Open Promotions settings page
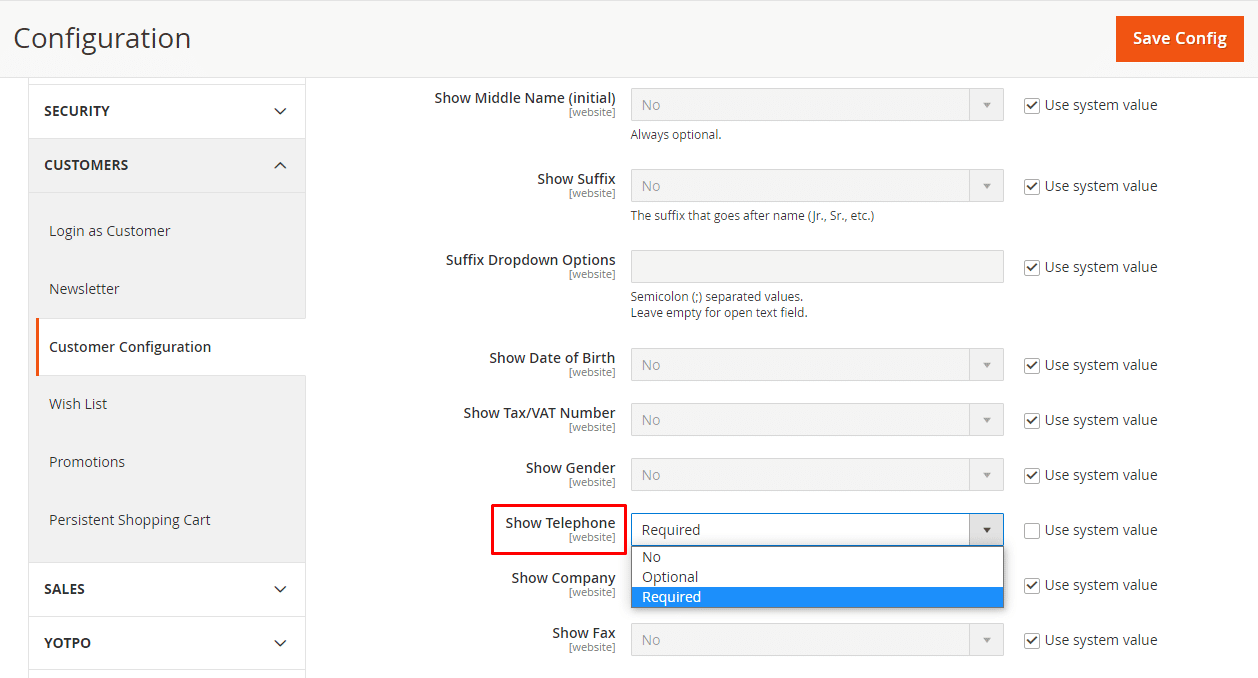The width and height of the screenshot is (1258, 678). 87,462
